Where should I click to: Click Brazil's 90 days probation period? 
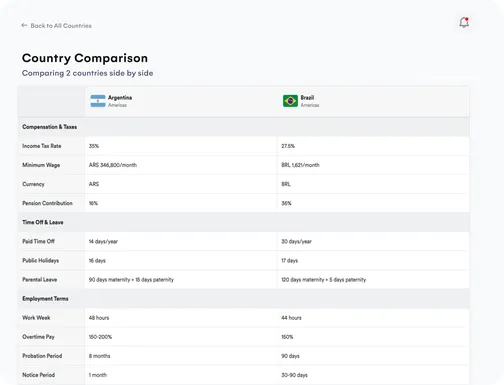tap(290, 356)
